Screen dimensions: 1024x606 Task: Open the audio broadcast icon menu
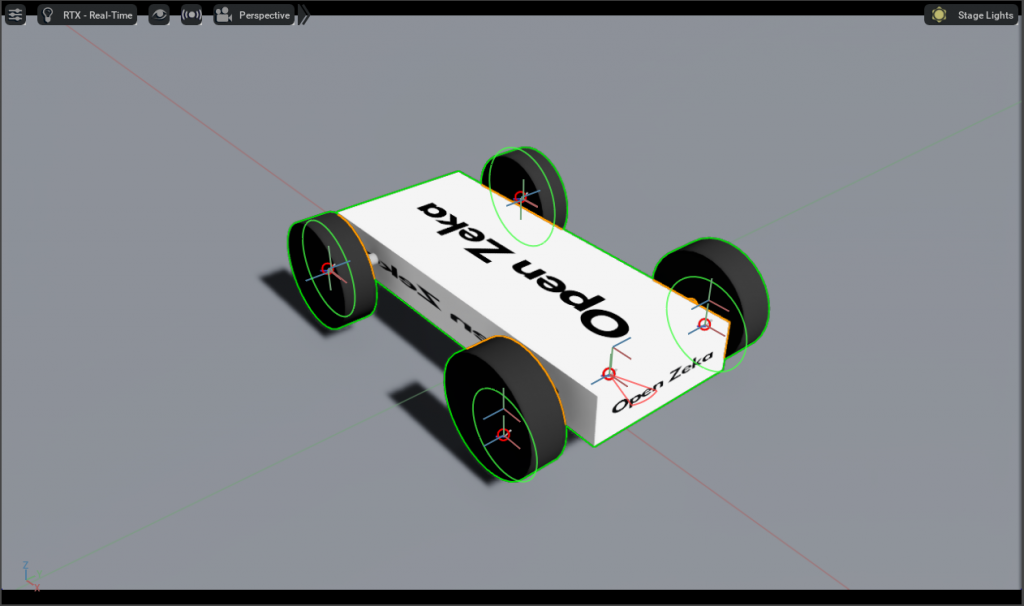point(191,14)
